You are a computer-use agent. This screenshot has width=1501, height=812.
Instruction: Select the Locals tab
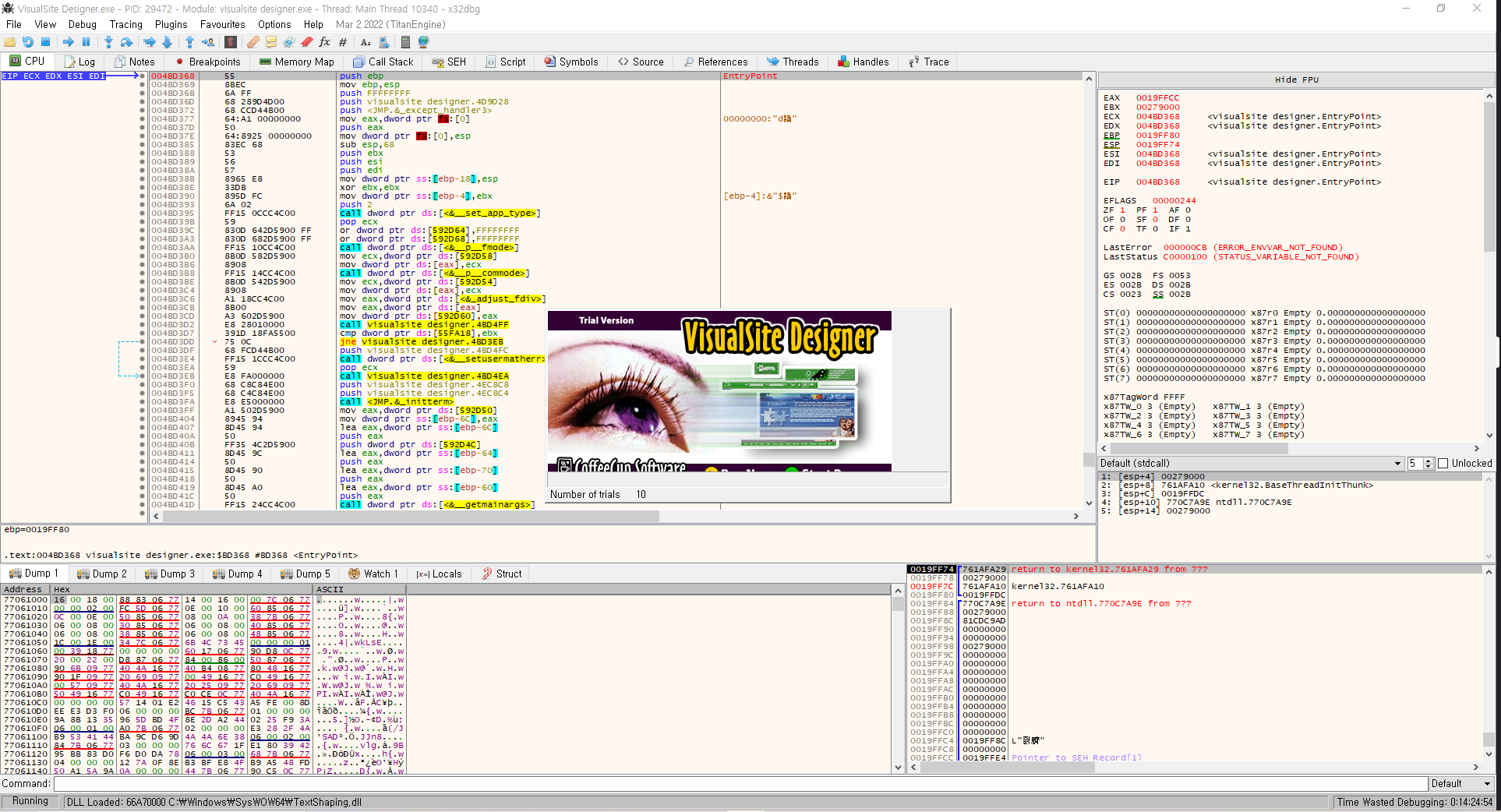[439, 574]
